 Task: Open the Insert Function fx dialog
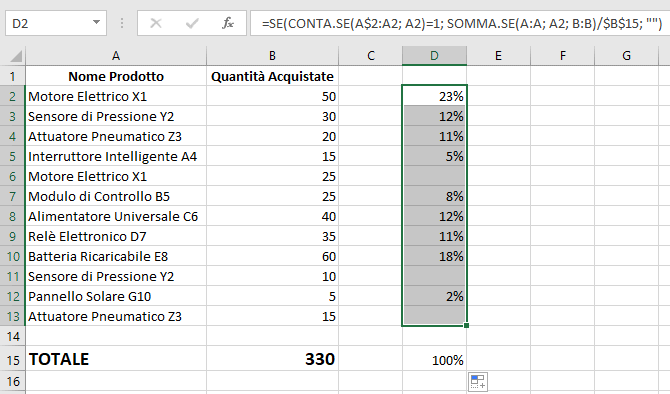tap(228, 23)
